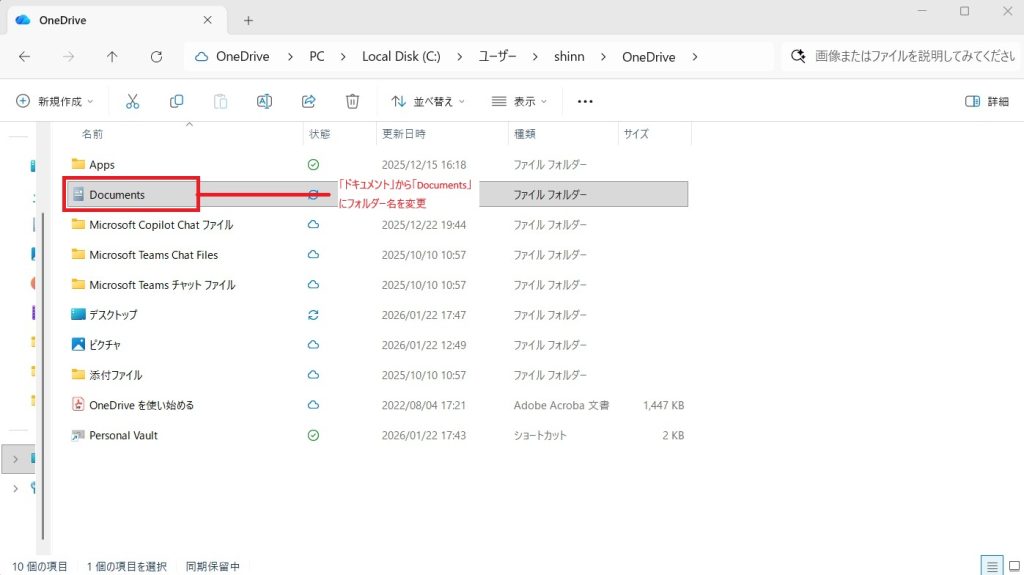This screenshot has height=575, width=1024.
Task: Click the Cut scissors icon
Action: click(132, 101)
